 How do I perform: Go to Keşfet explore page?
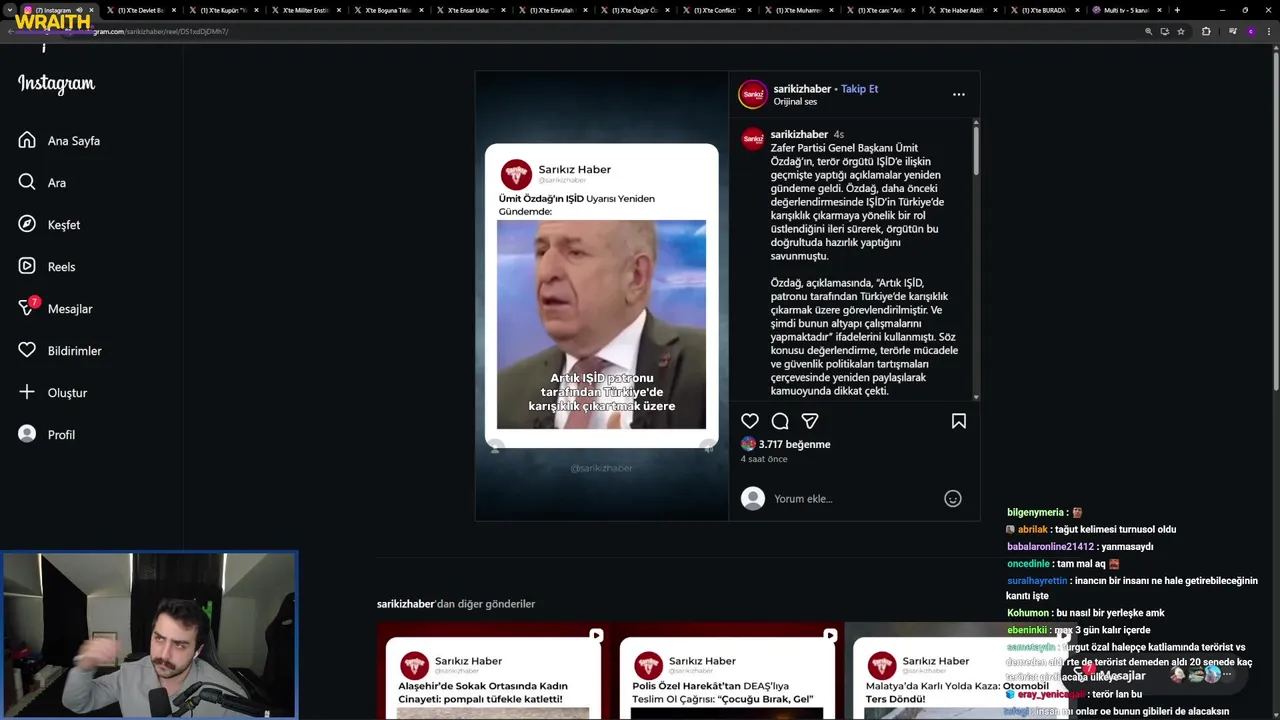[50, 225]
